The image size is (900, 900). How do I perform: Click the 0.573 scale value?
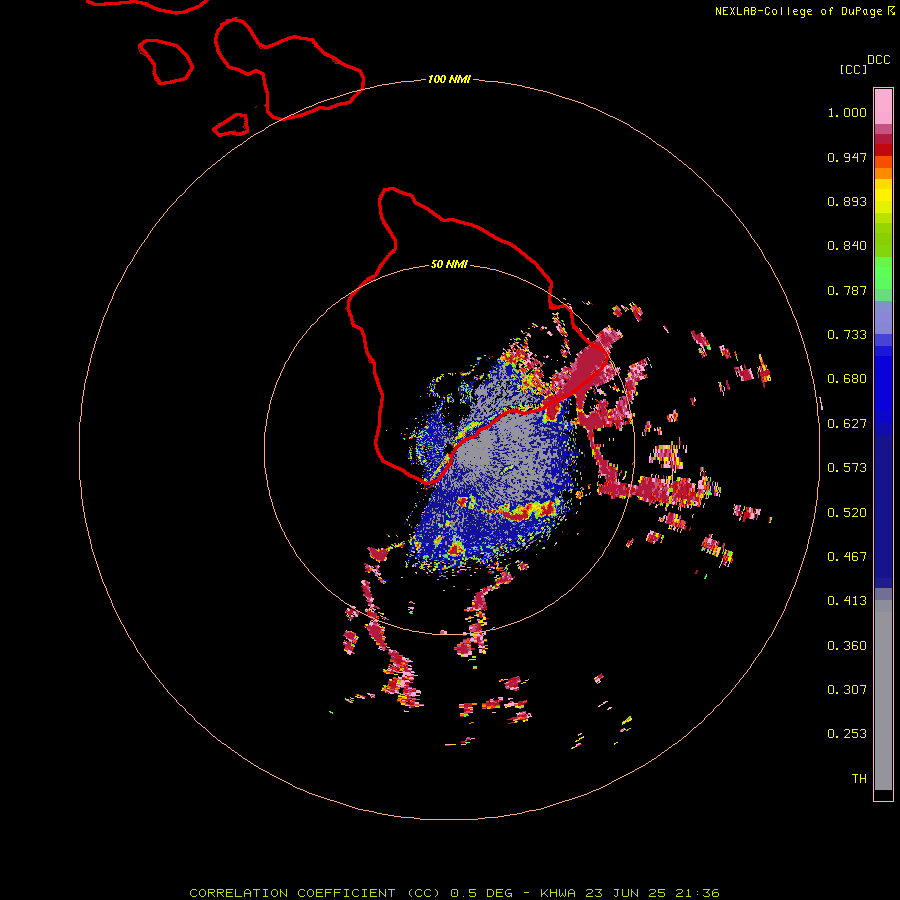[x=847, y=468]
